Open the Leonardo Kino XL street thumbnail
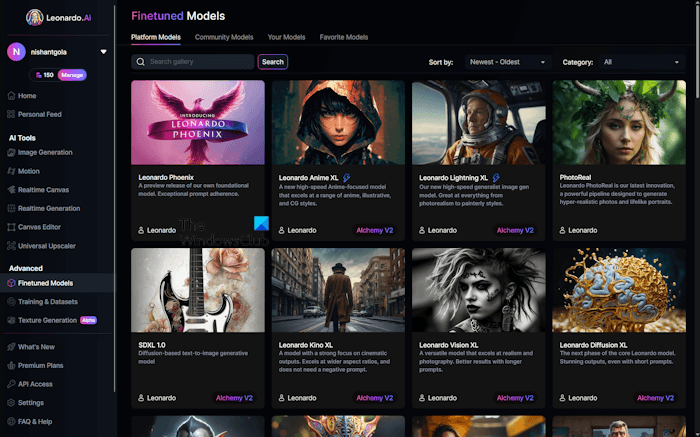Screen dimensions: 700x437 click(x=338, y=290)
